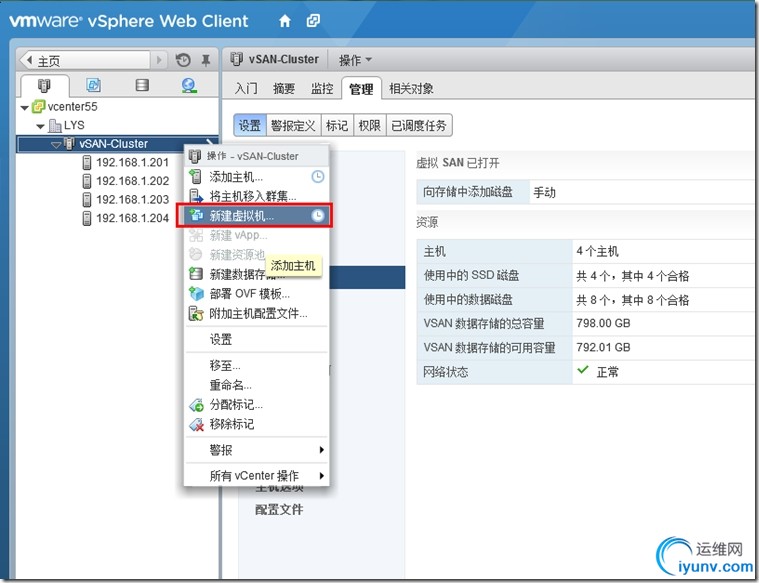The height and width of the screenshot is (583, 759).
Task: Select 设置 in context menu
Action: pyautogui.click(x=257, y=339)
